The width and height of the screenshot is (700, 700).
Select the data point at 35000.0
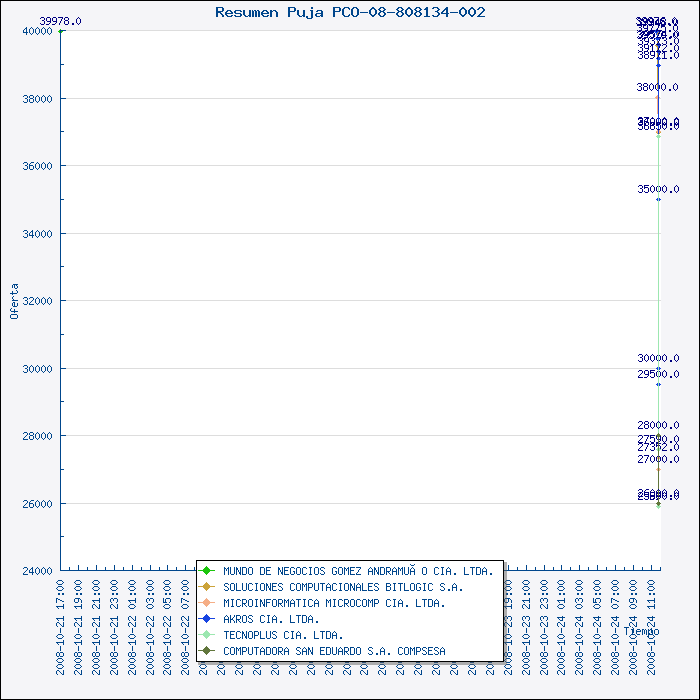[x=658, y=199]
